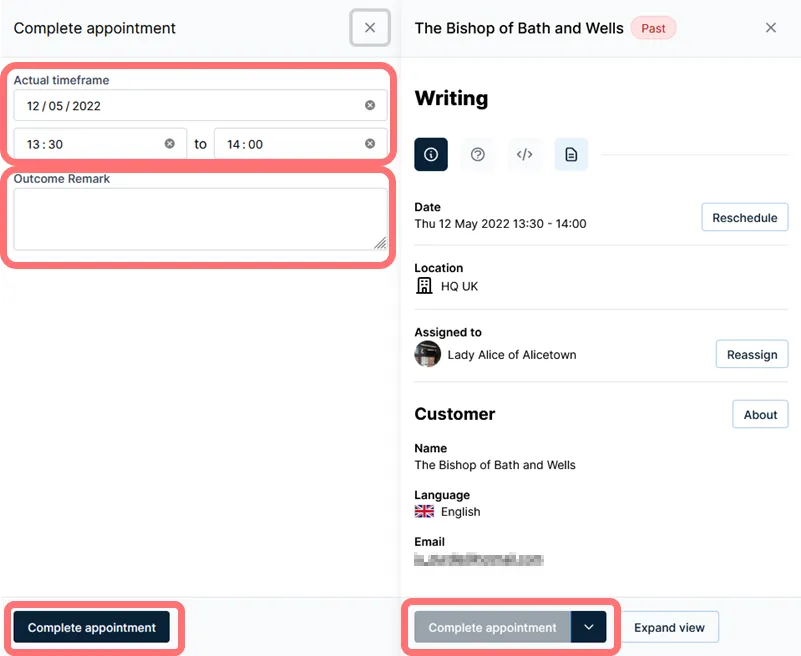The image size is (801, 656).
Task: Click the English UK flag icon
Action: coord(424,511)
